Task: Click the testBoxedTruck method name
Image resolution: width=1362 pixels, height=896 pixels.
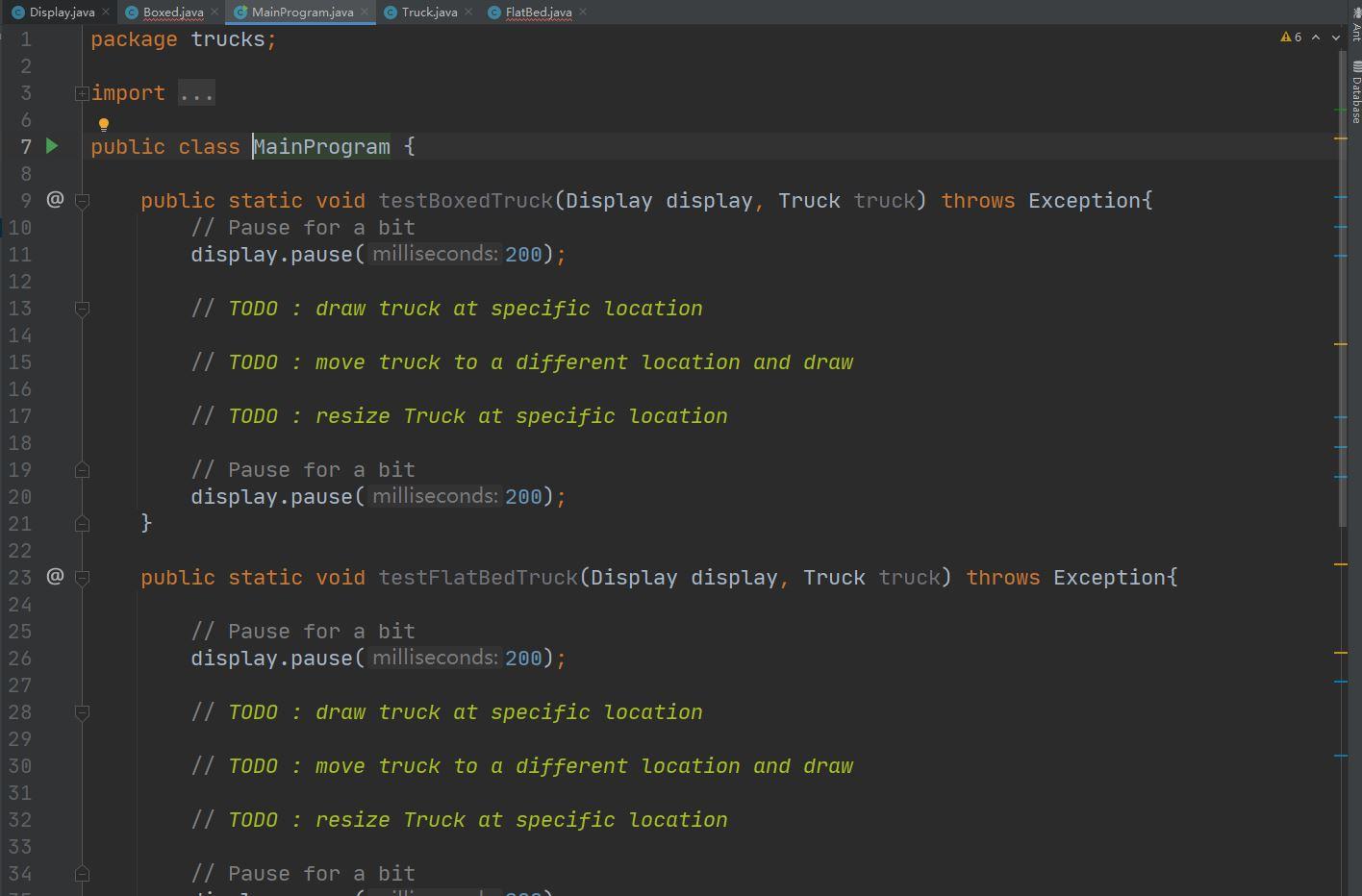Action: point(466,200)
